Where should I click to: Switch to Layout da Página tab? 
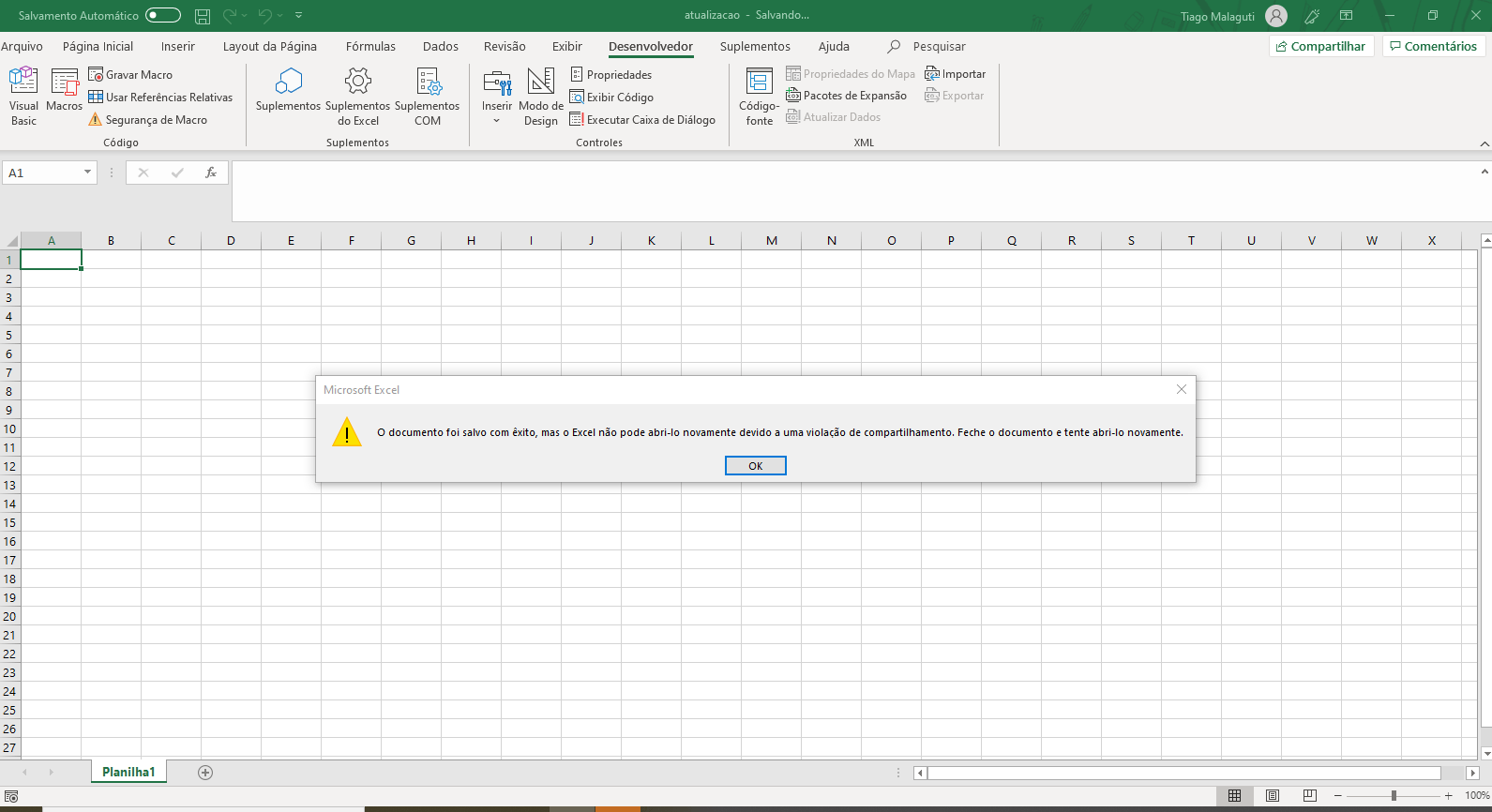point(269,46)
